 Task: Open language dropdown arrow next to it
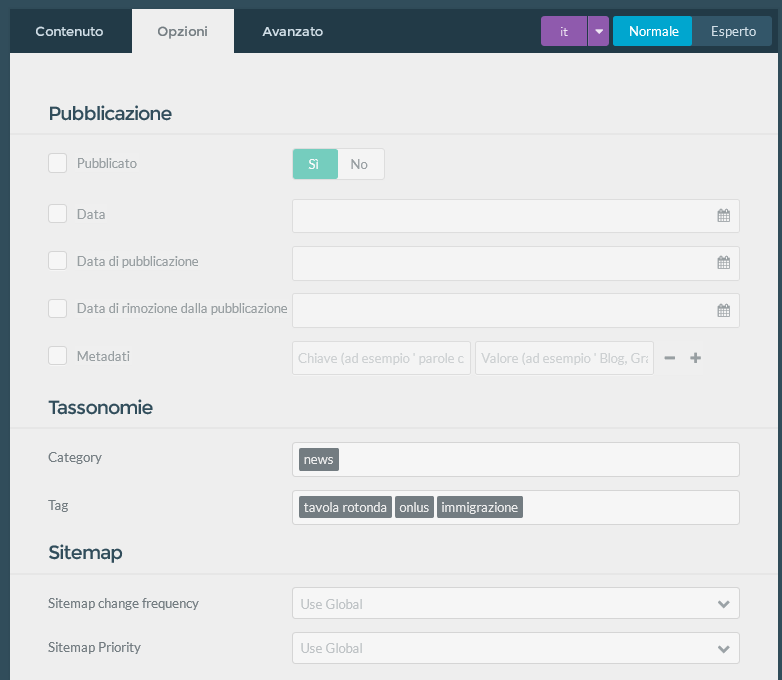(x=598, y=31)
